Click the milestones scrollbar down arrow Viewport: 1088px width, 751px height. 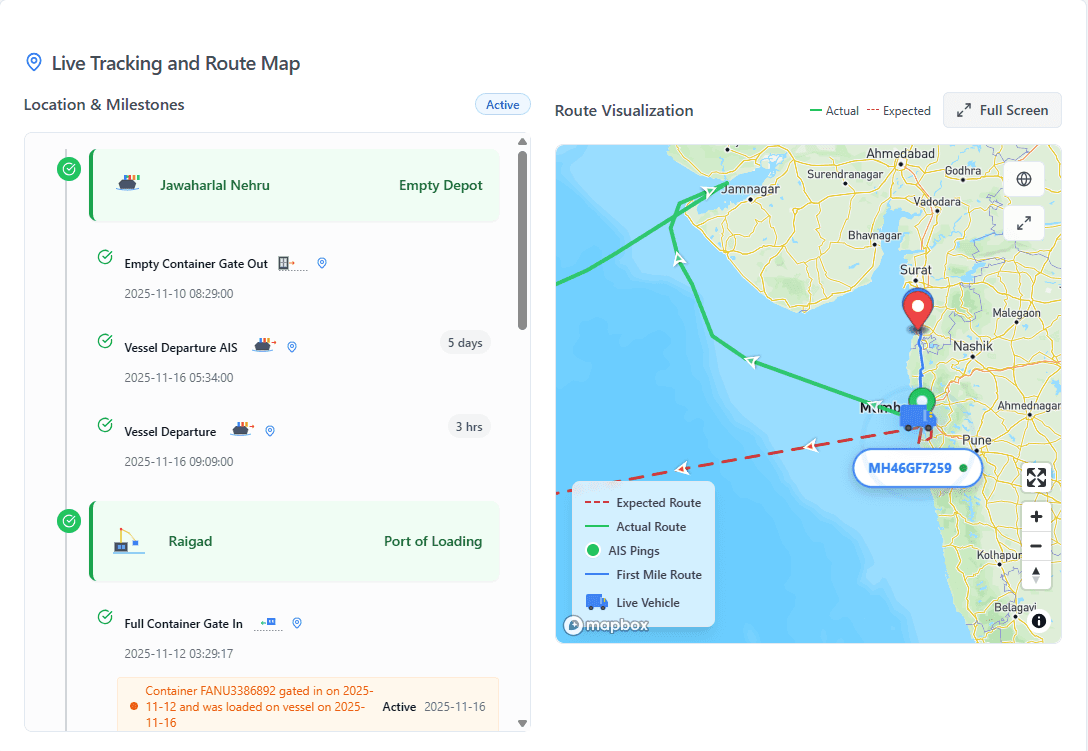pyautogui.click(x=522, y=723)
